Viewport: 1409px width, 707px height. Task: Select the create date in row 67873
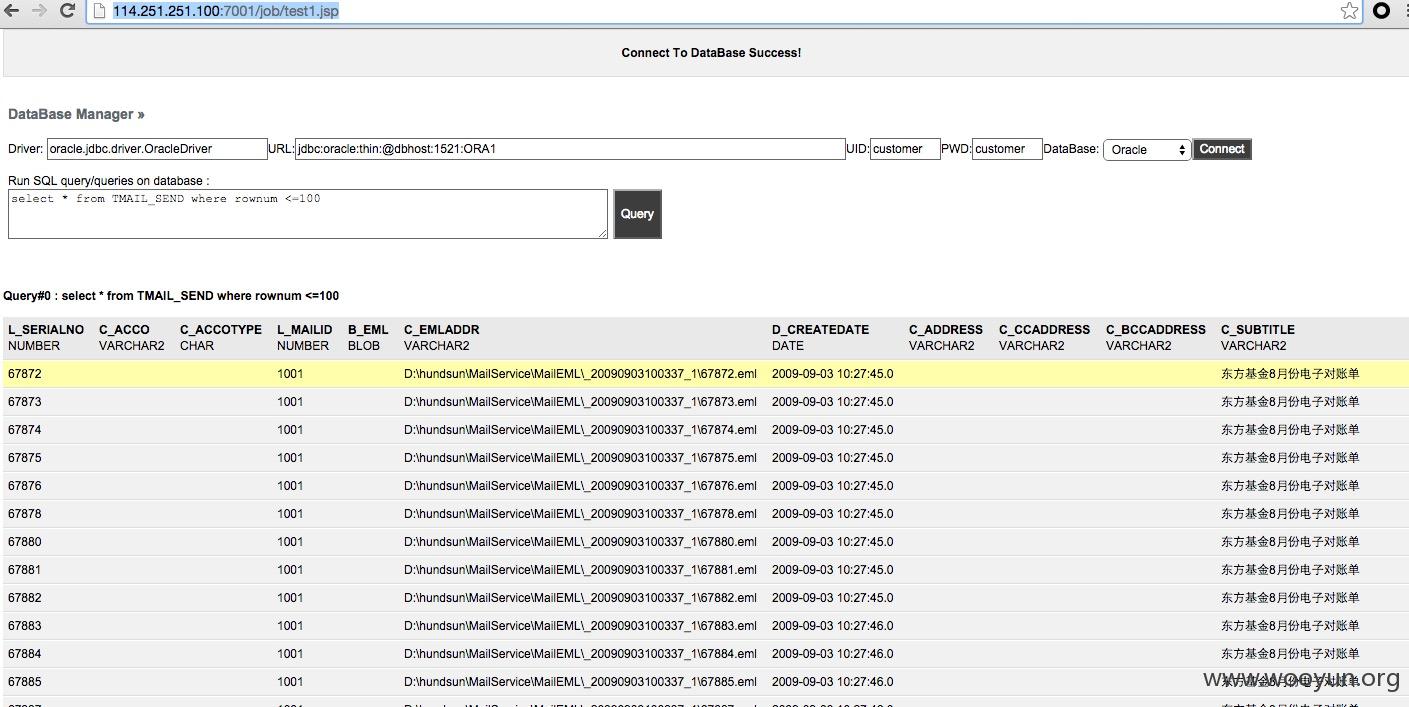[x=833, y=402]
